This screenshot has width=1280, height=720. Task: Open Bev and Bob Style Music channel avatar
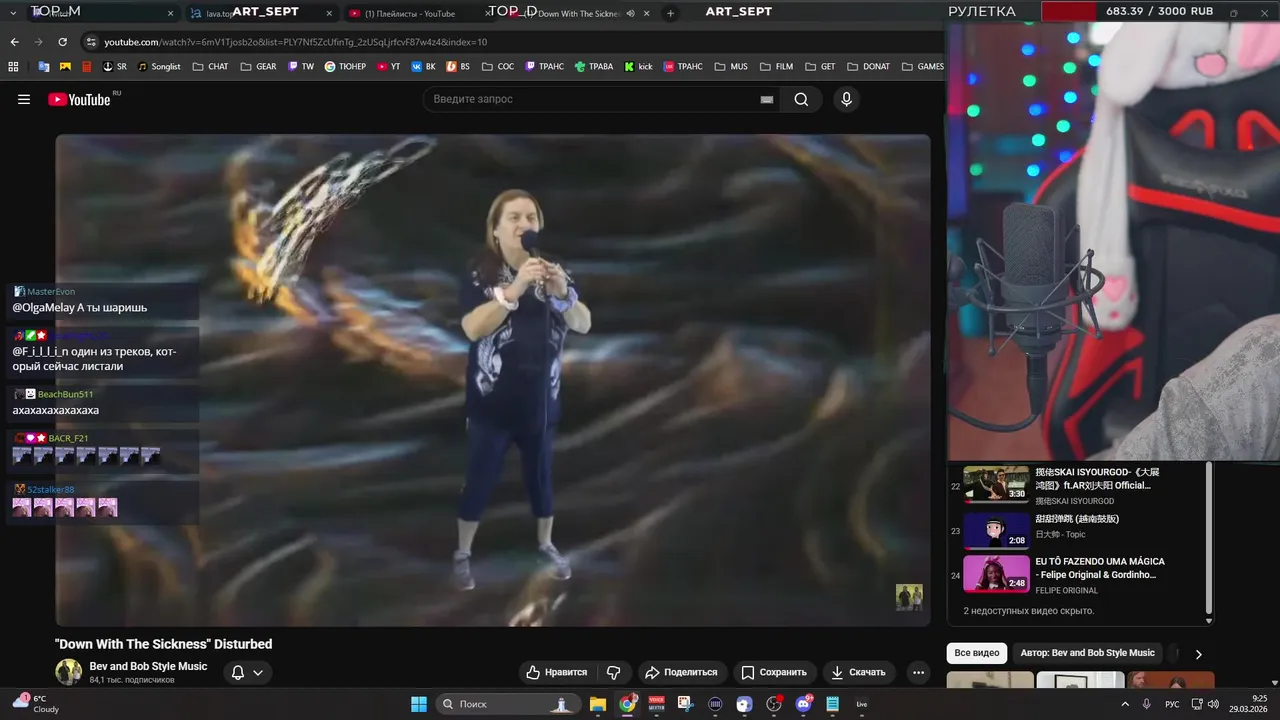click(68, 672)
